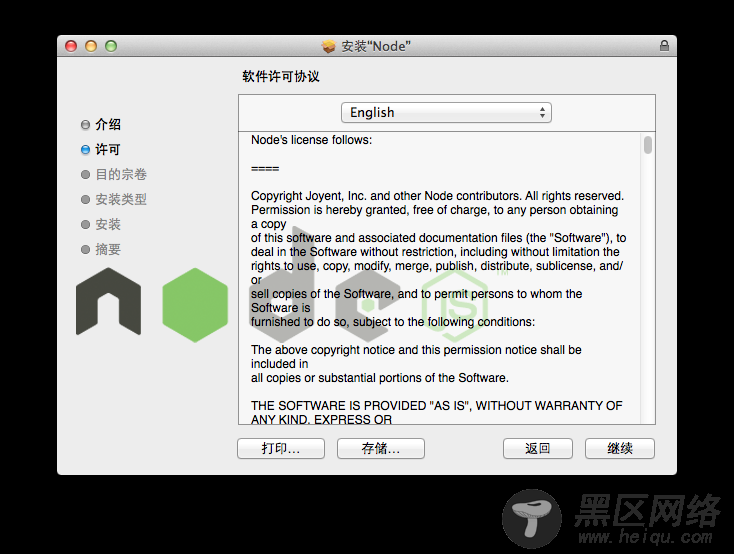Click the window title 安装"Node"
This screenshot has width=734, height=554.
click(376, 46)
